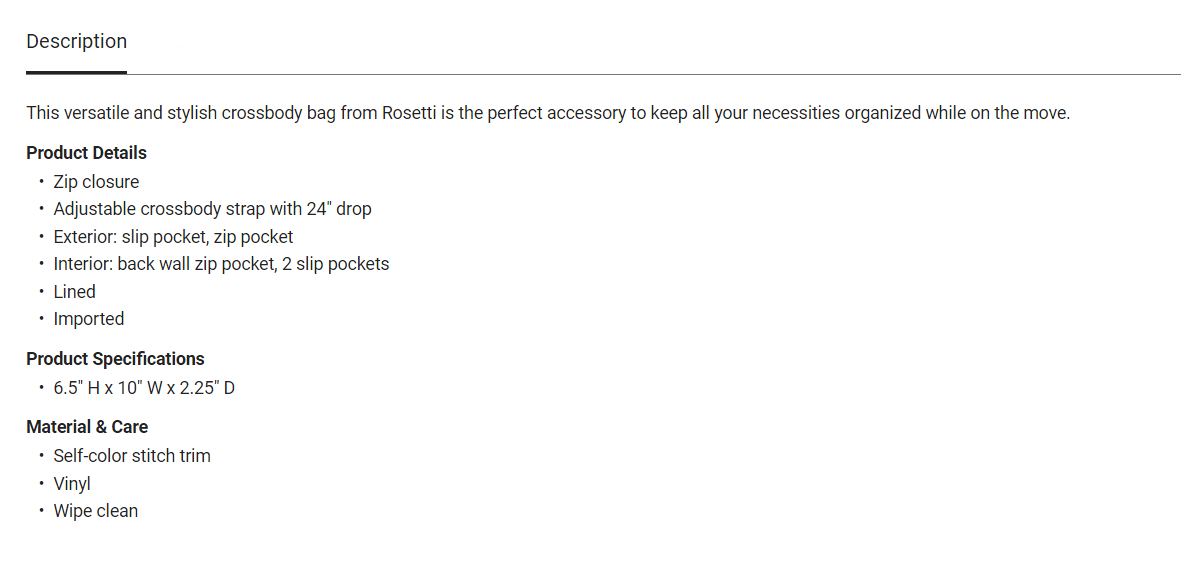Screen dimensions: 1184x566
Task: Click the Vinyl material item
Action: pyautogui.click(x=72, y=484)
